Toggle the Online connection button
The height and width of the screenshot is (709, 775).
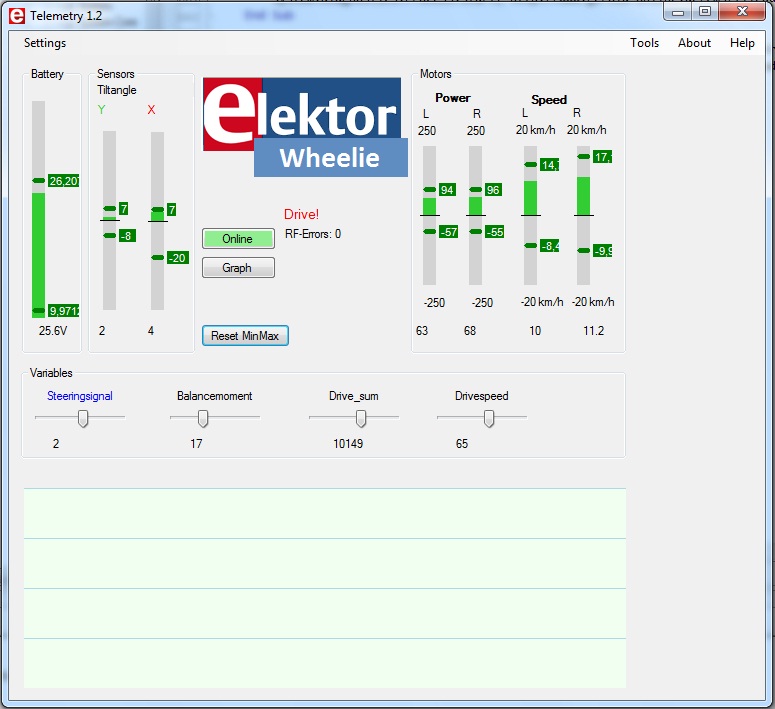(238, 239)
